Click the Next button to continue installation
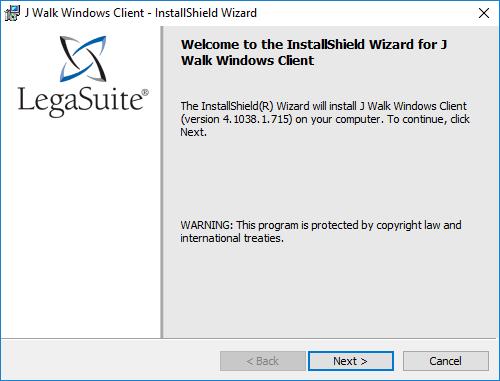Screen dimensions: 500x381 point(351,361)
